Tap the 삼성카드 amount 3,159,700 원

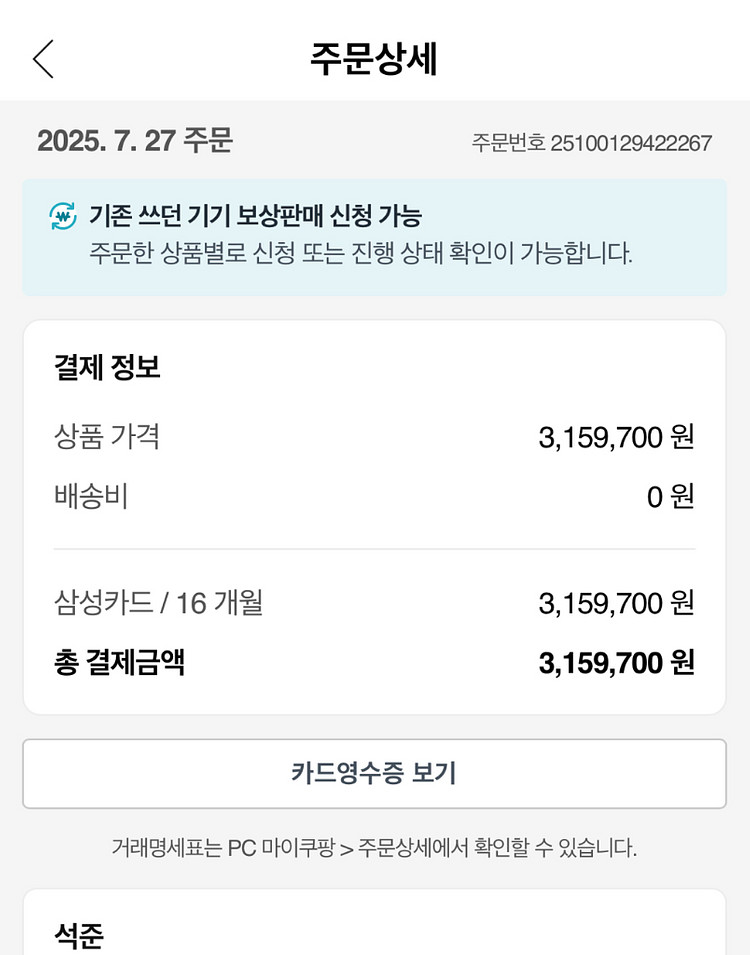click(616, 604)
